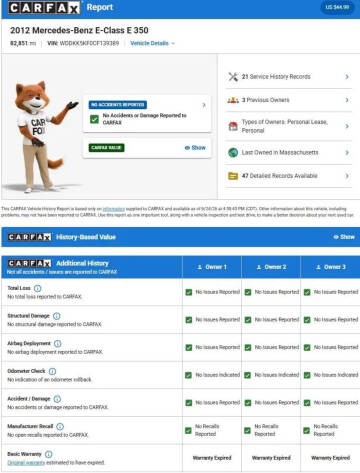
Task: Select the Owner 1 column header
Action: [x=212, y=267]
